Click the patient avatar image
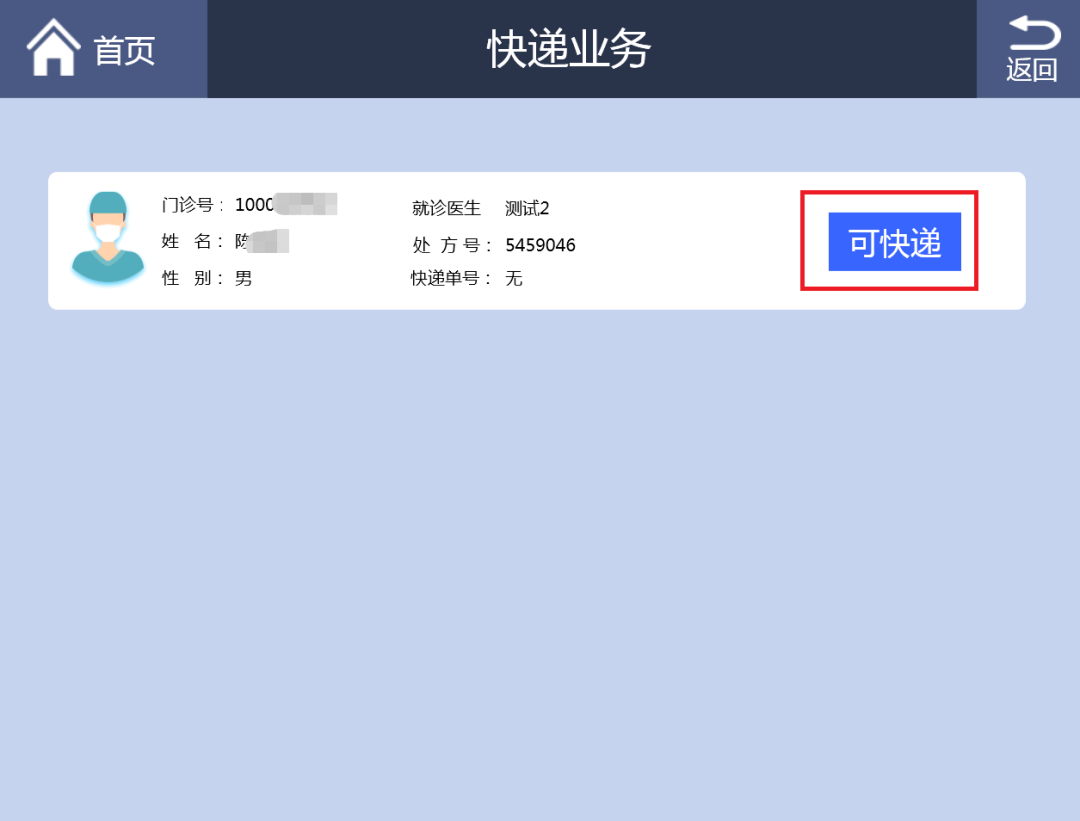This screenshot has height=821, width=1080. tap(108, 238)
